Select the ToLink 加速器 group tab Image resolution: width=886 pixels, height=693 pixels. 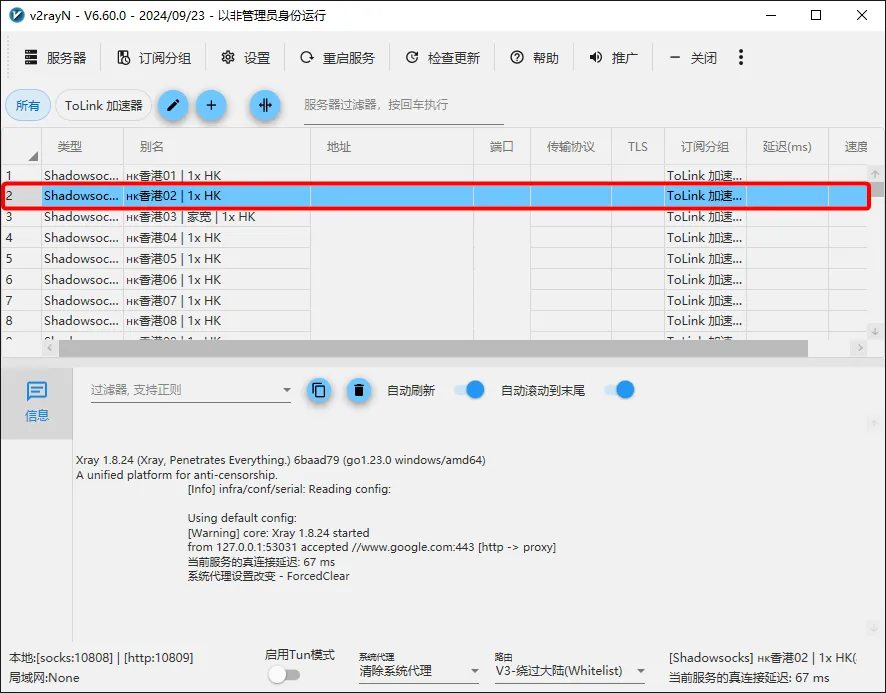coord(103,105)
